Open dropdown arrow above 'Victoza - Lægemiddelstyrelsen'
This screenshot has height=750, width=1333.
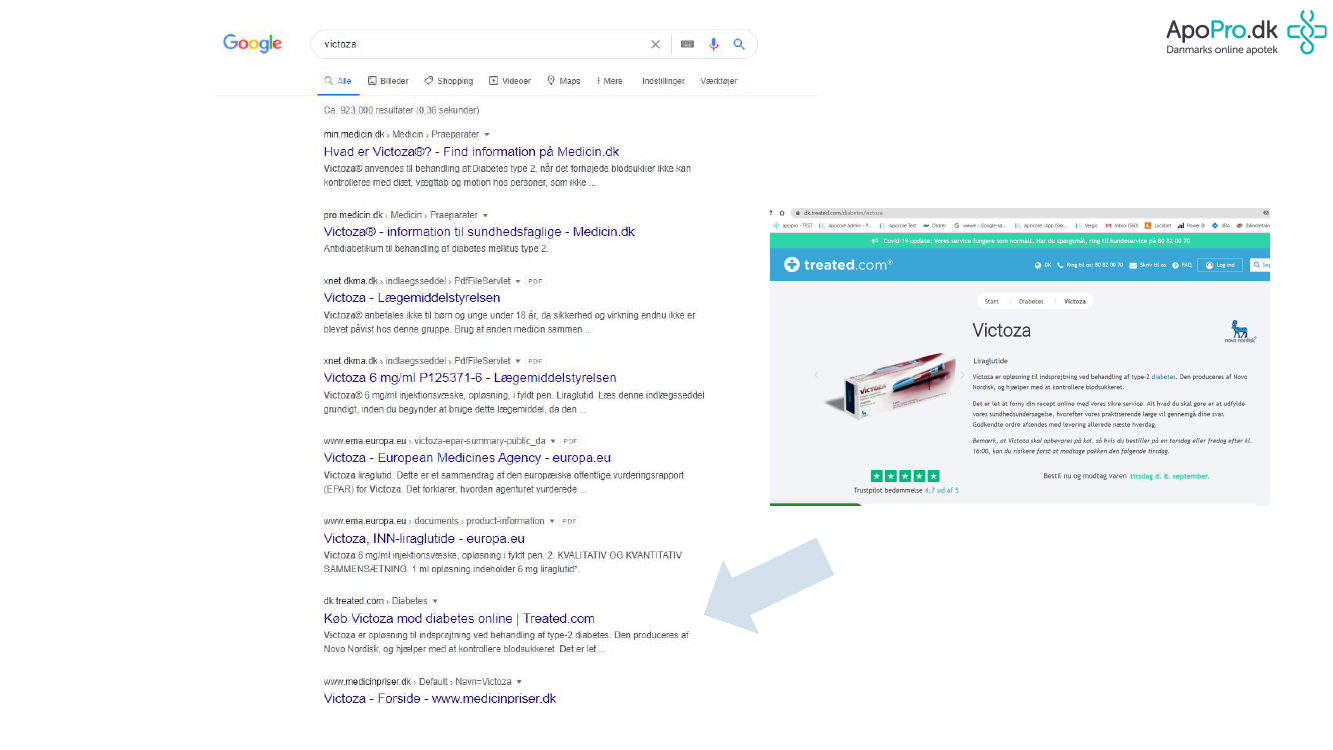pos(517,281)
